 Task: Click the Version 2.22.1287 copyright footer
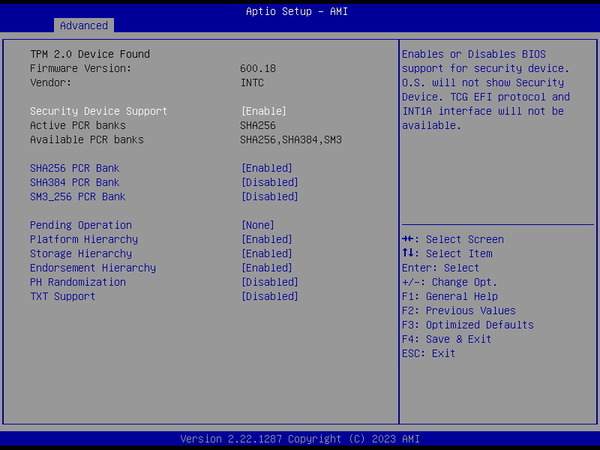pos(300,439)
